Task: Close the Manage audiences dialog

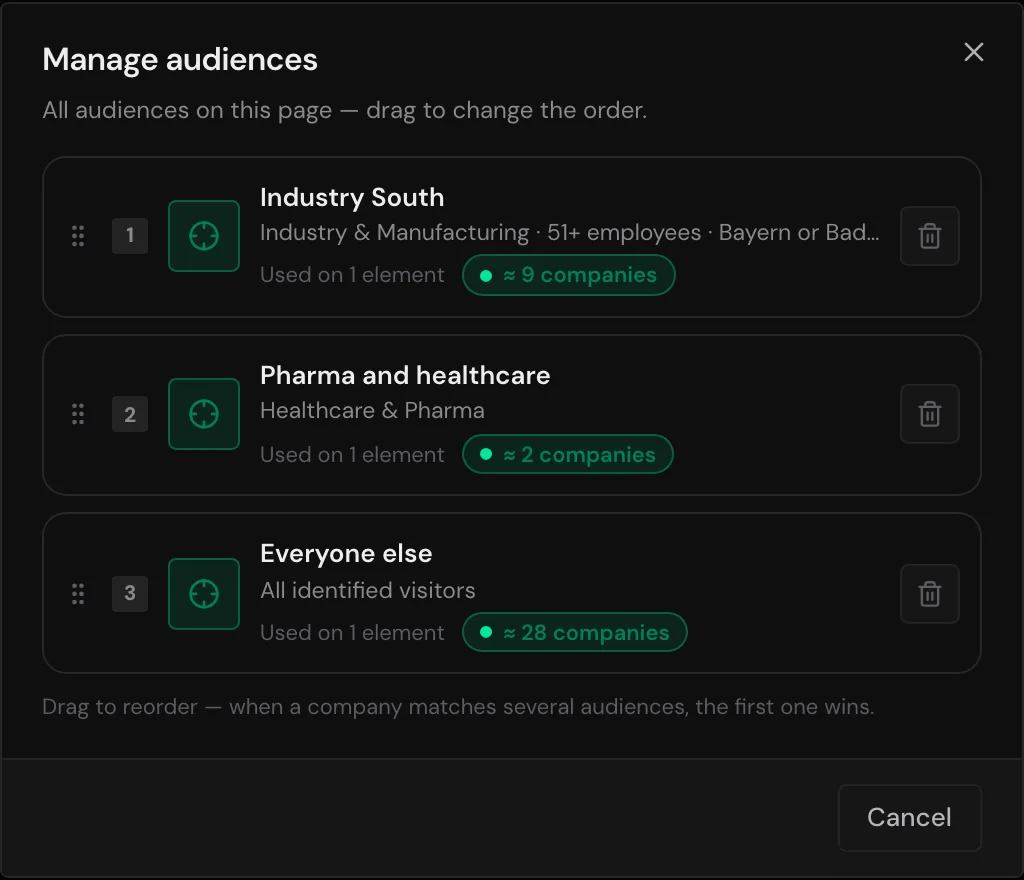Action: 973,52
